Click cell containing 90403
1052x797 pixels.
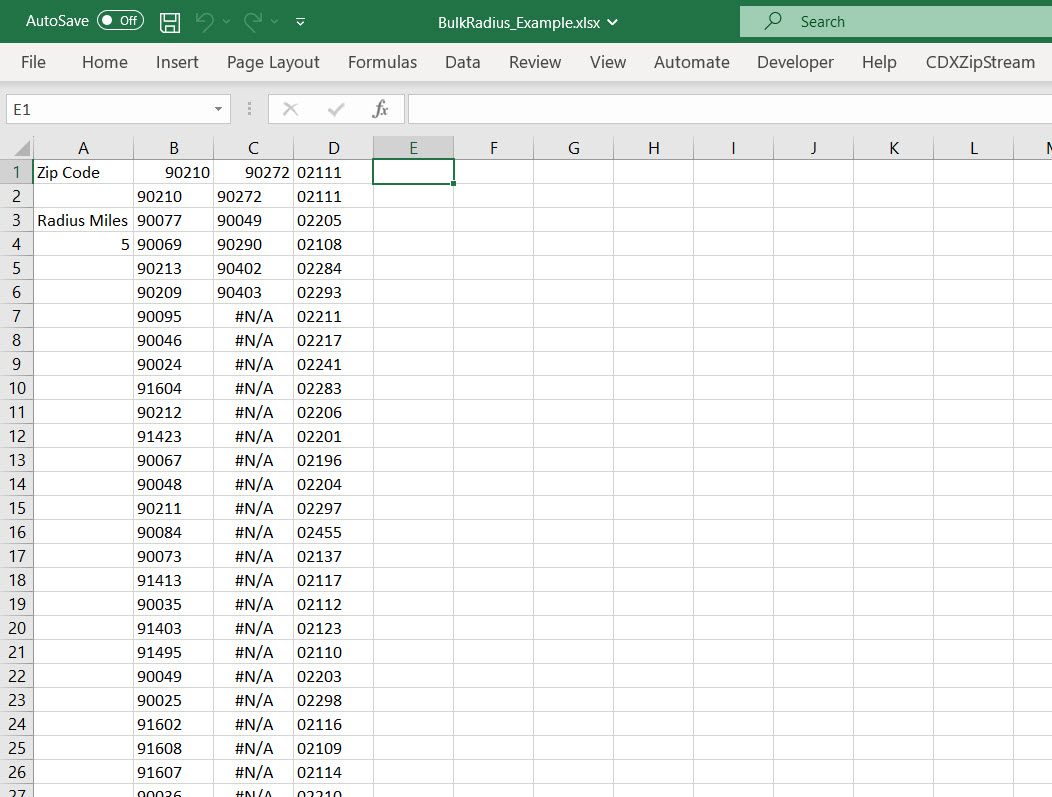(254, 293)
